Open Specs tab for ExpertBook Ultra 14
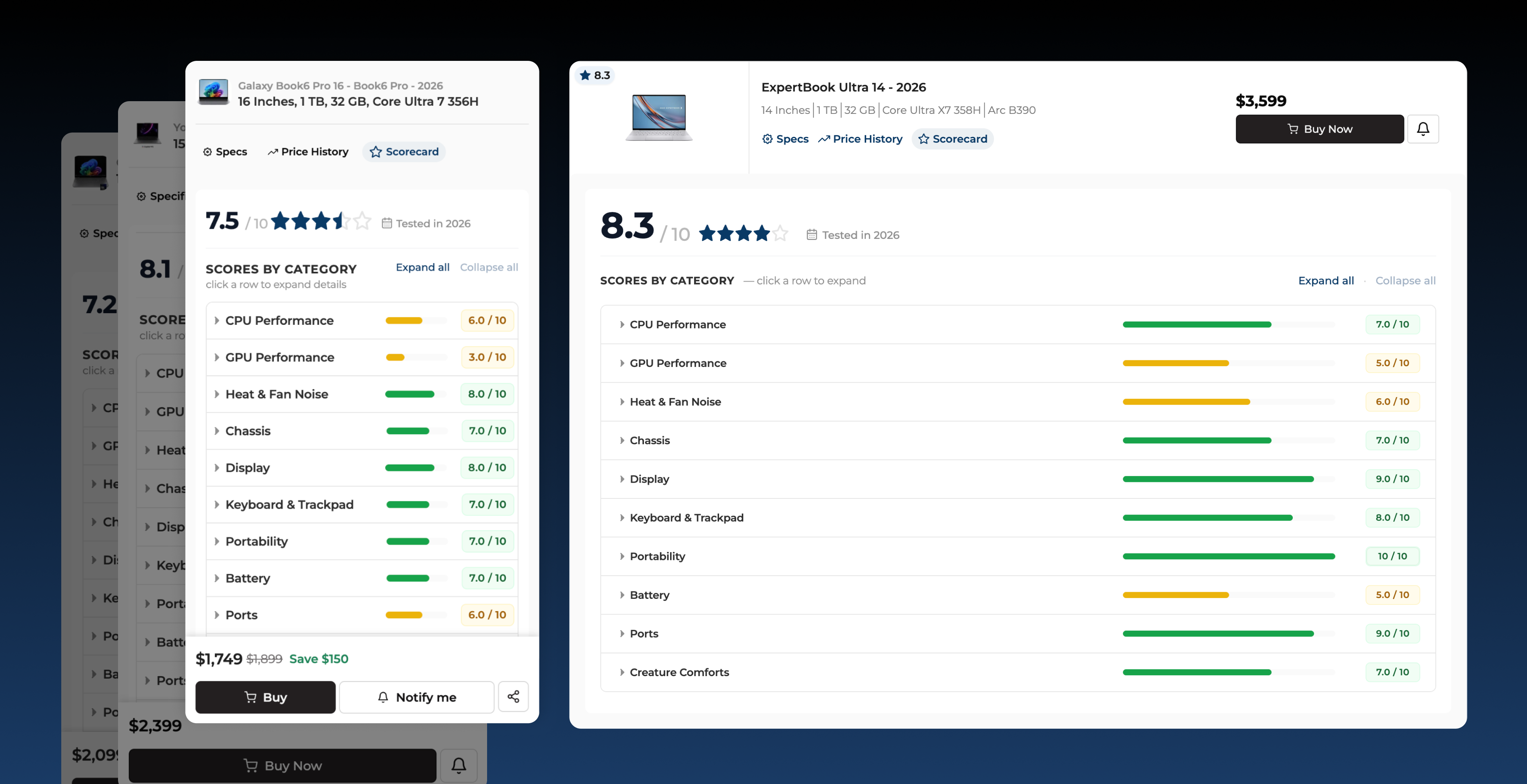 (785, 139)
